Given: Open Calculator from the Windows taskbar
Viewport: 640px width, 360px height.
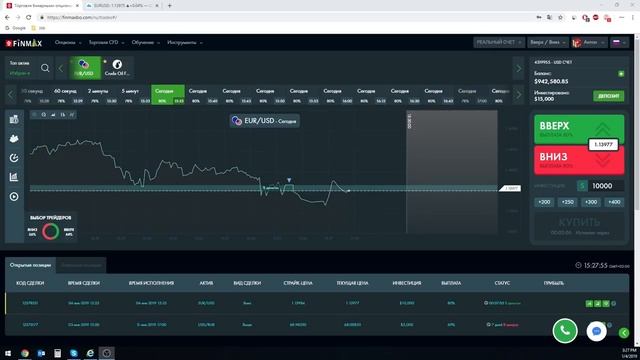Looking at the screenshot, I should click(x=58, y=353).
